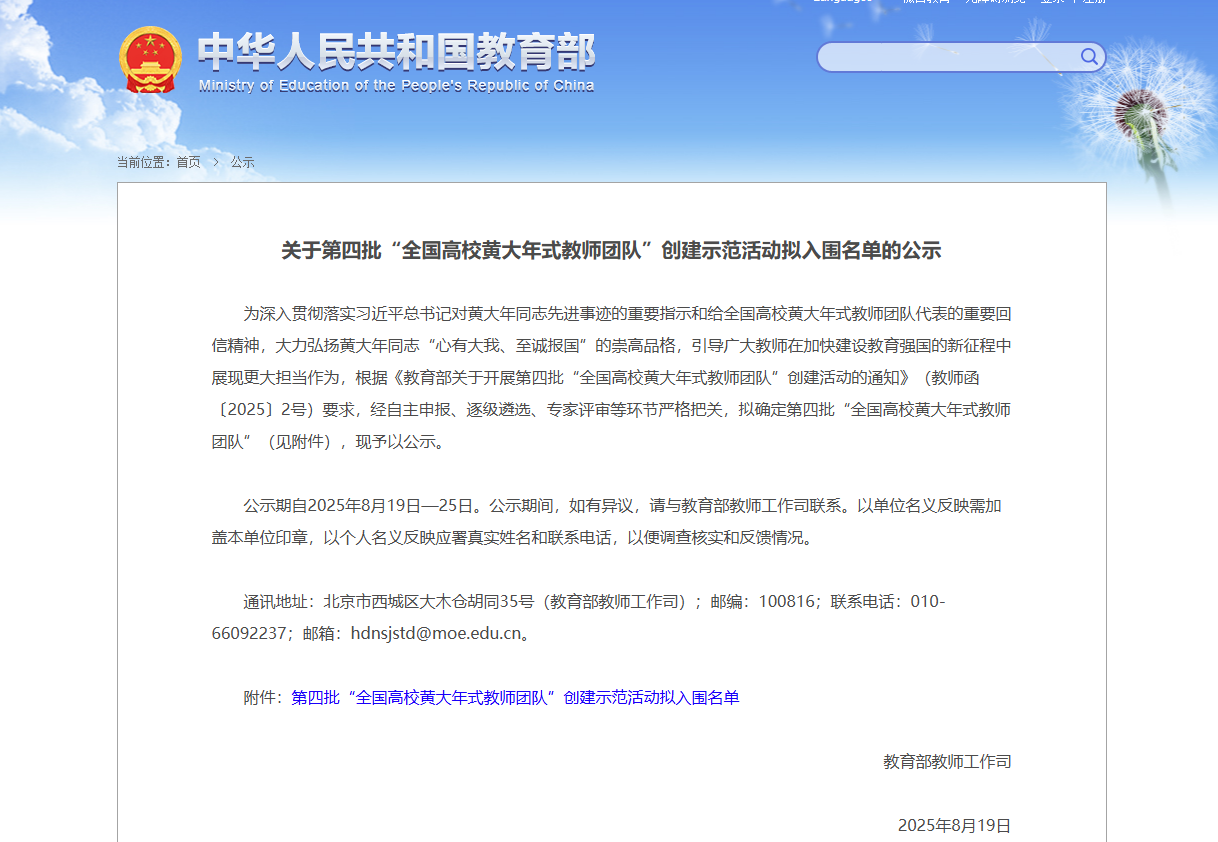Click the announcement headline 关于第四批…的公示
Viewport: 1218px width, 842px height.
click(x=611, y=251)
